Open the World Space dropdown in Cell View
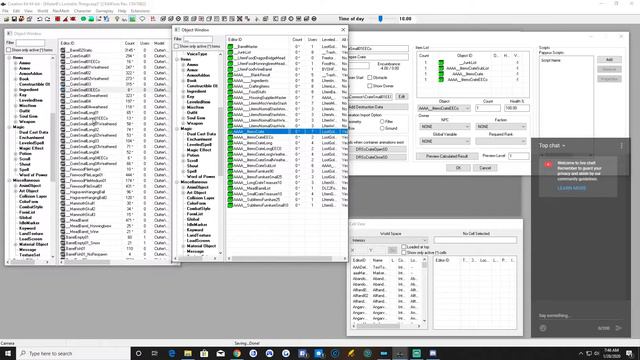Viewport: 640px width, 360px height. 389,240
